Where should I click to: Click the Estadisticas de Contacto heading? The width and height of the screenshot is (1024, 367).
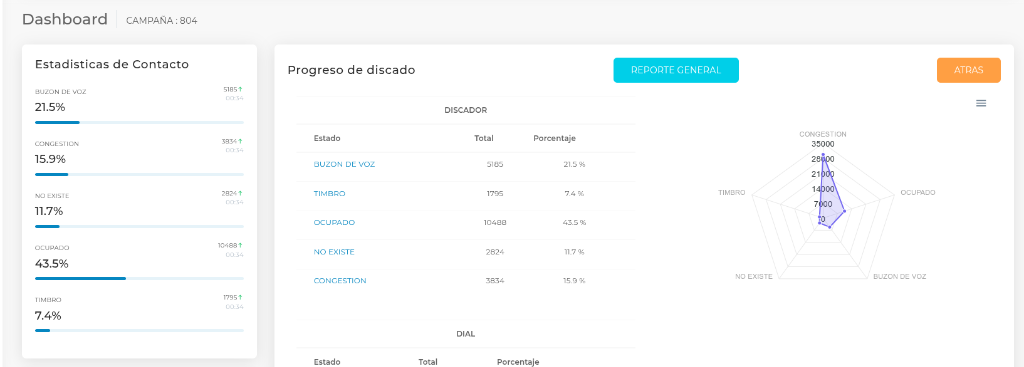pyautogui.click(x=112, y=64)
